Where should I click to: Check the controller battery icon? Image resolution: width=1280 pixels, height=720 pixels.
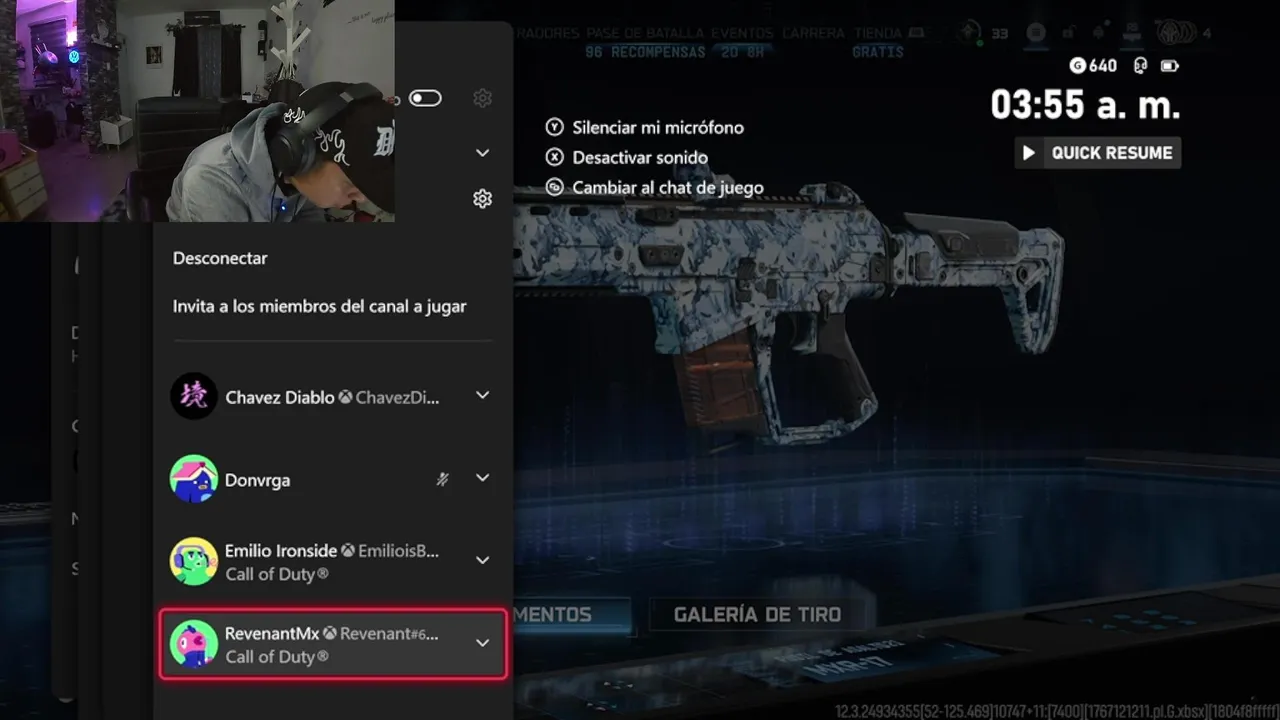(1169, 65)
